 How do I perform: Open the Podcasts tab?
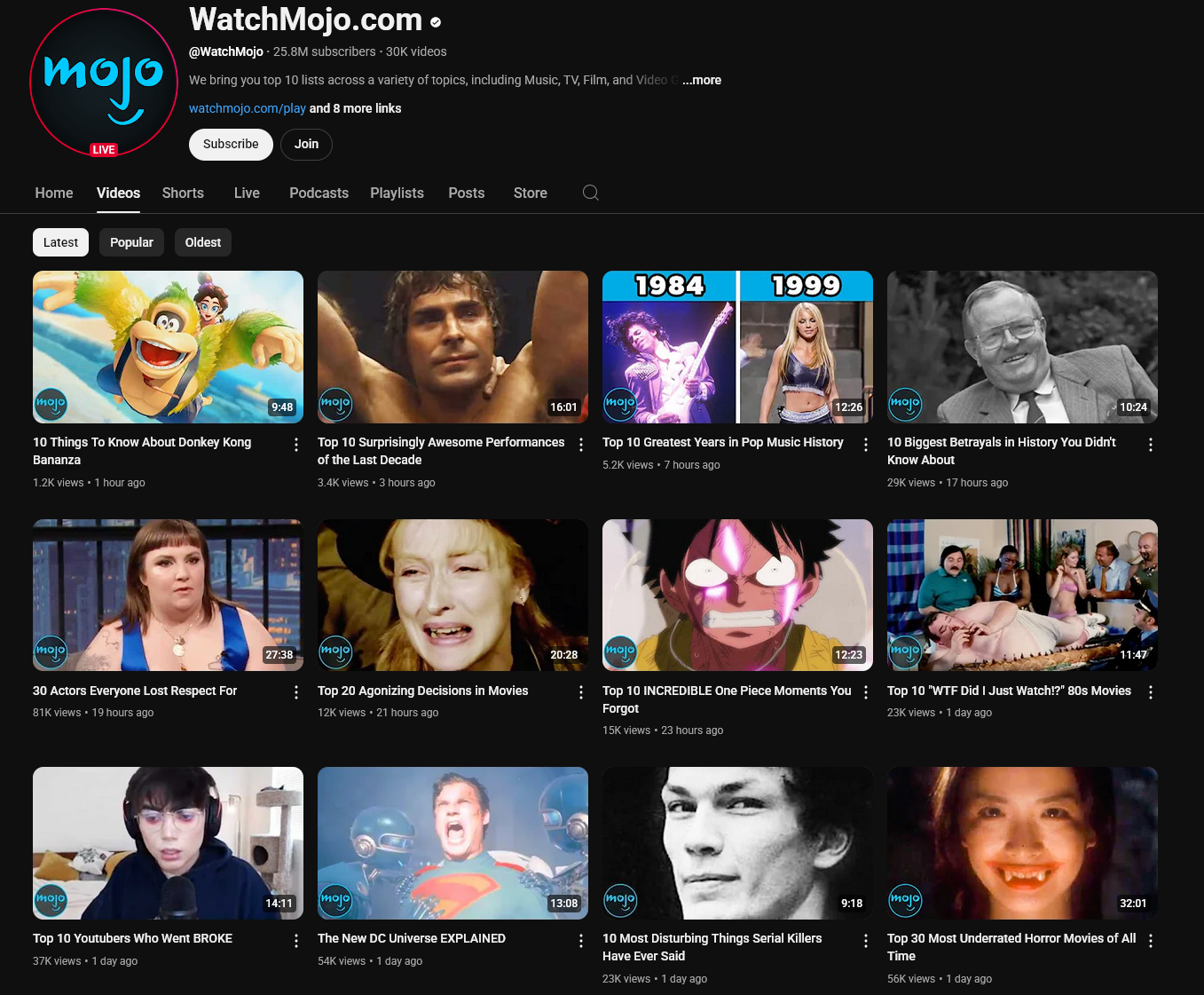click(x=319, y=193)
